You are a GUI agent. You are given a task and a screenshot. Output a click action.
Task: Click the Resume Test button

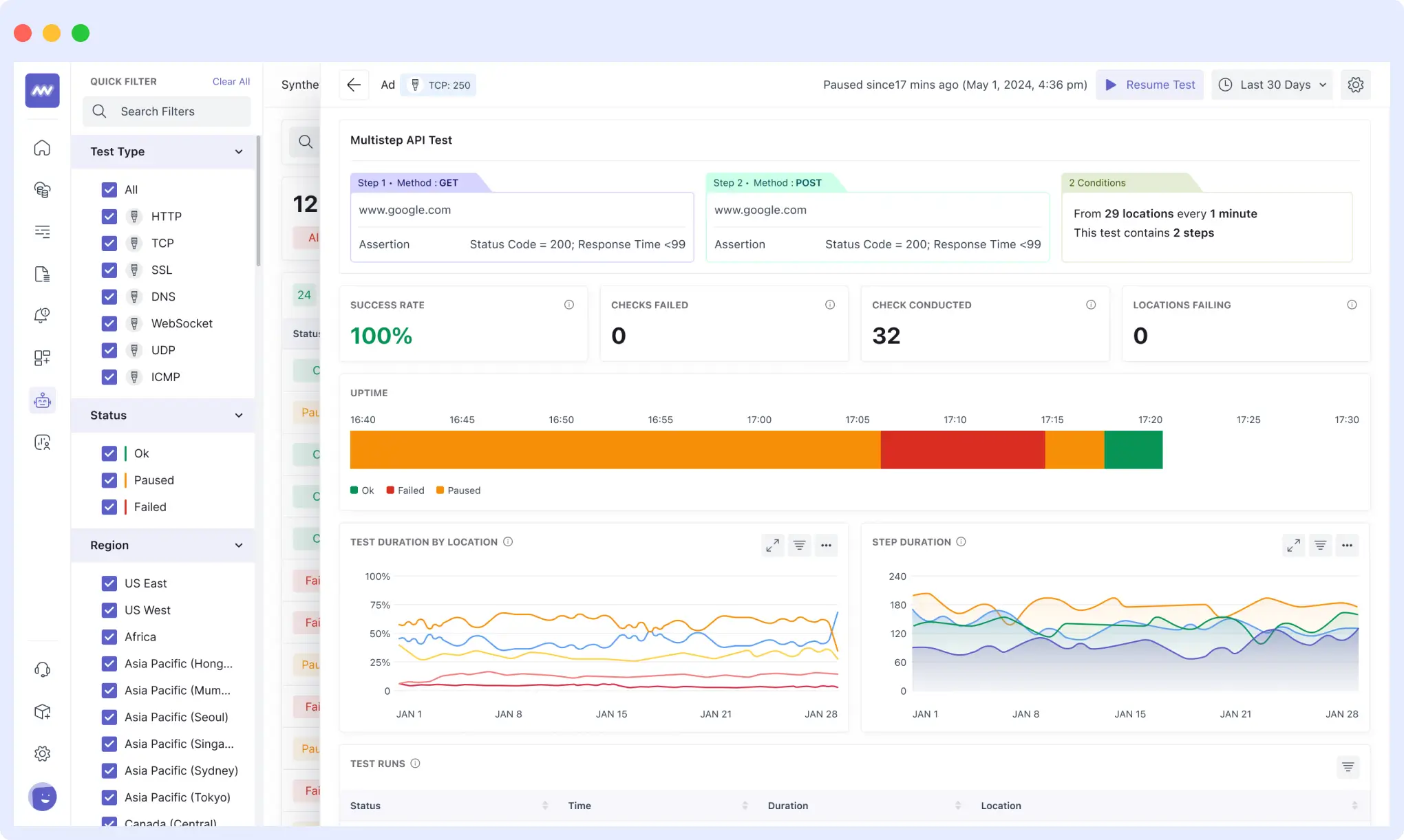[1149, 85]
